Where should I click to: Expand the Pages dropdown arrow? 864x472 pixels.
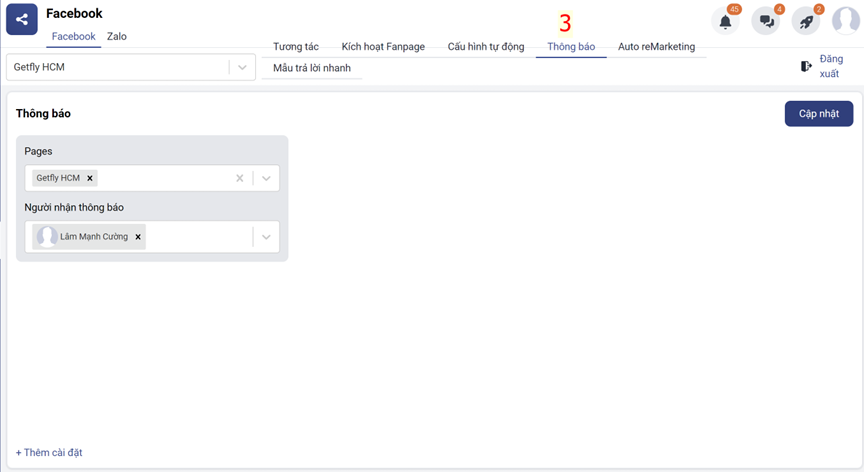pyautogui.click(x=266, y=178)
